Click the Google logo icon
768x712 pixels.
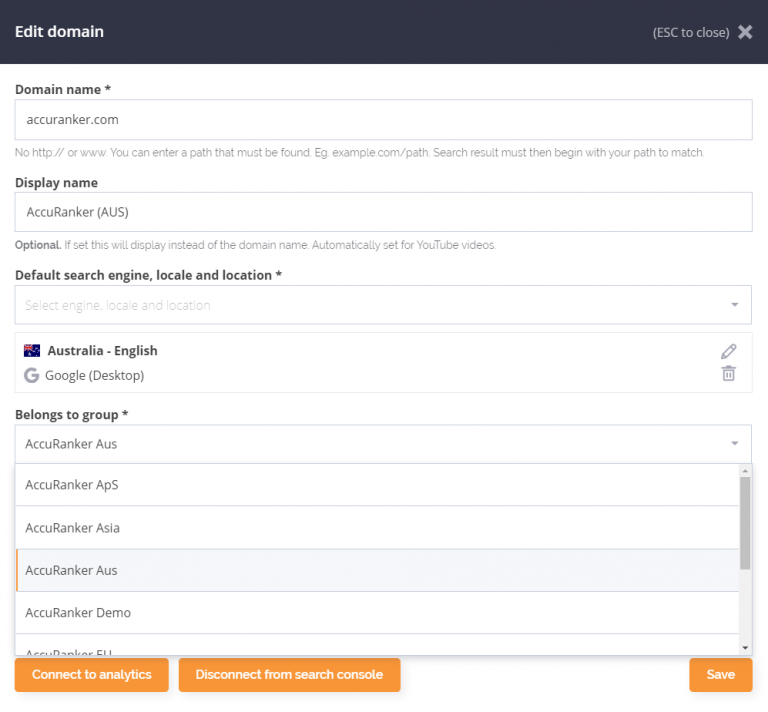coord(32,376)
